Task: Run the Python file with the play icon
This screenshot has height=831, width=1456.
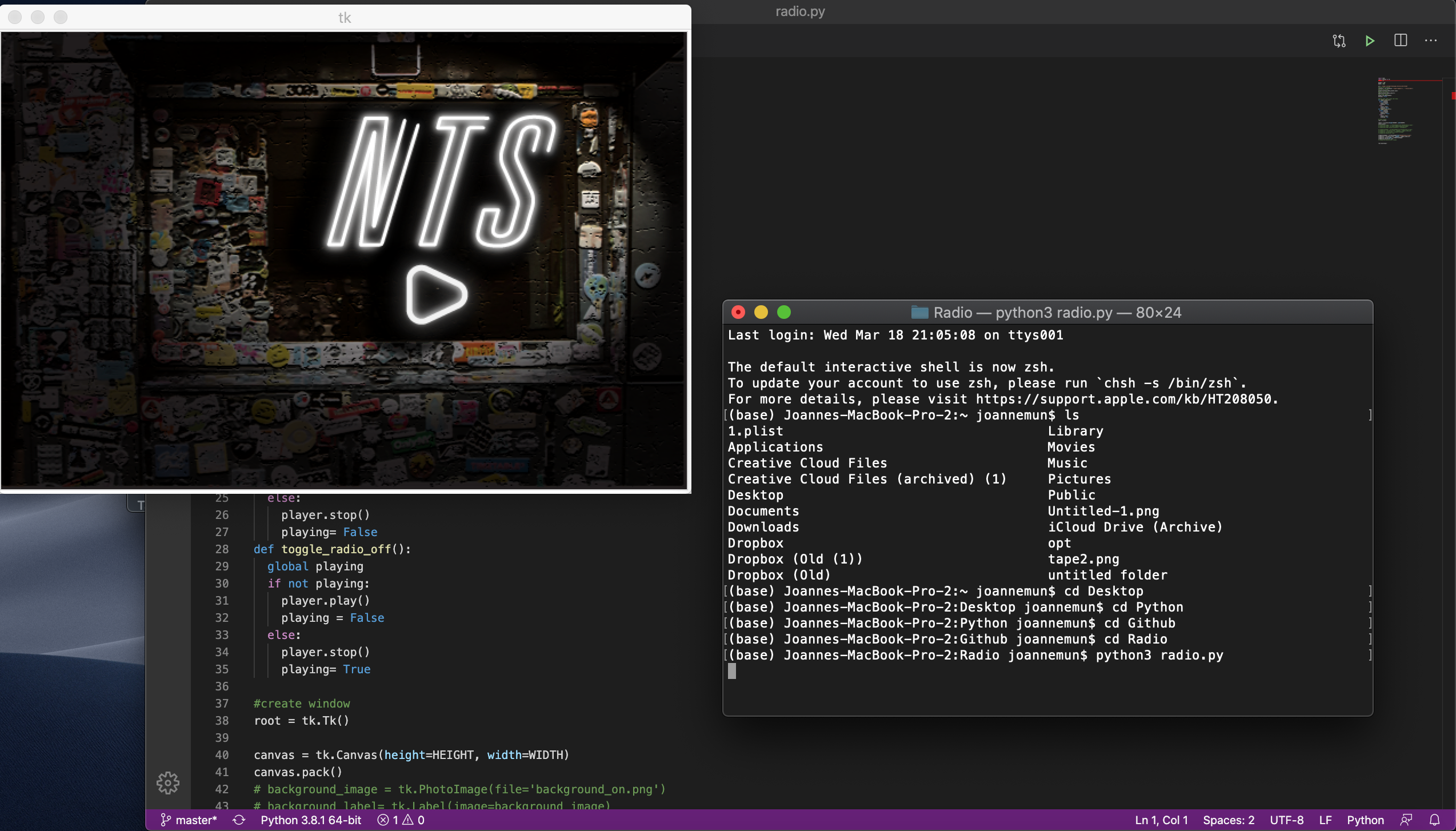Action: coord(1370,41)
